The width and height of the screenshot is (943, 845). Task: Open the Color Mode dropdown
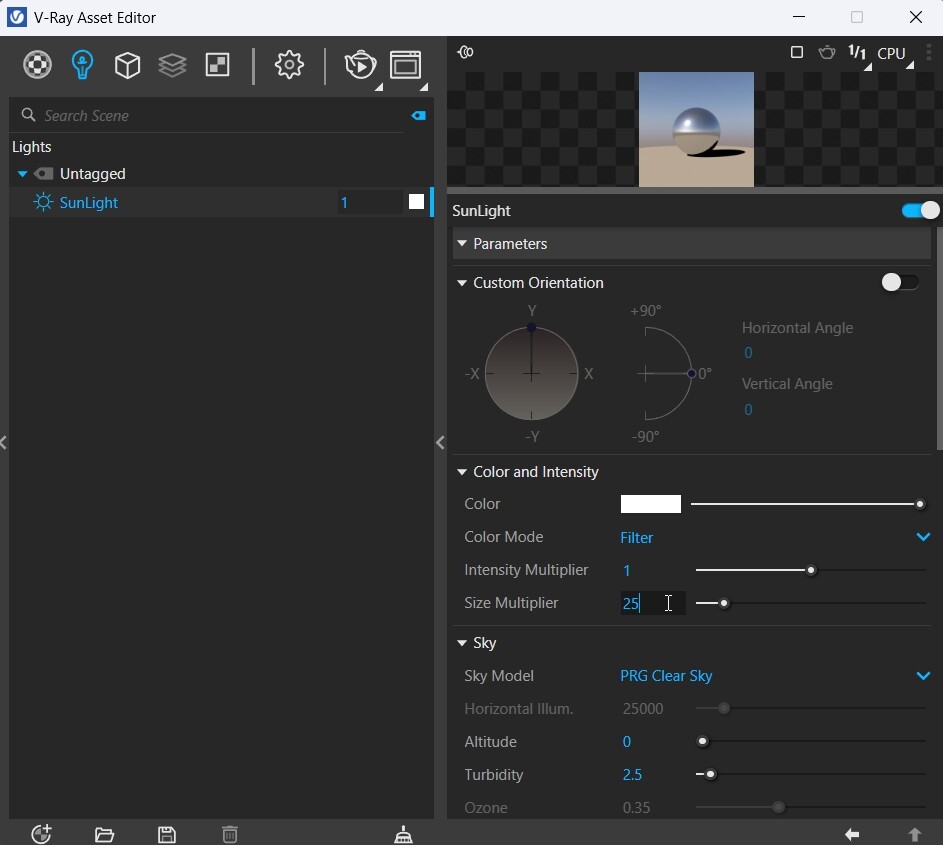point(923,538)
